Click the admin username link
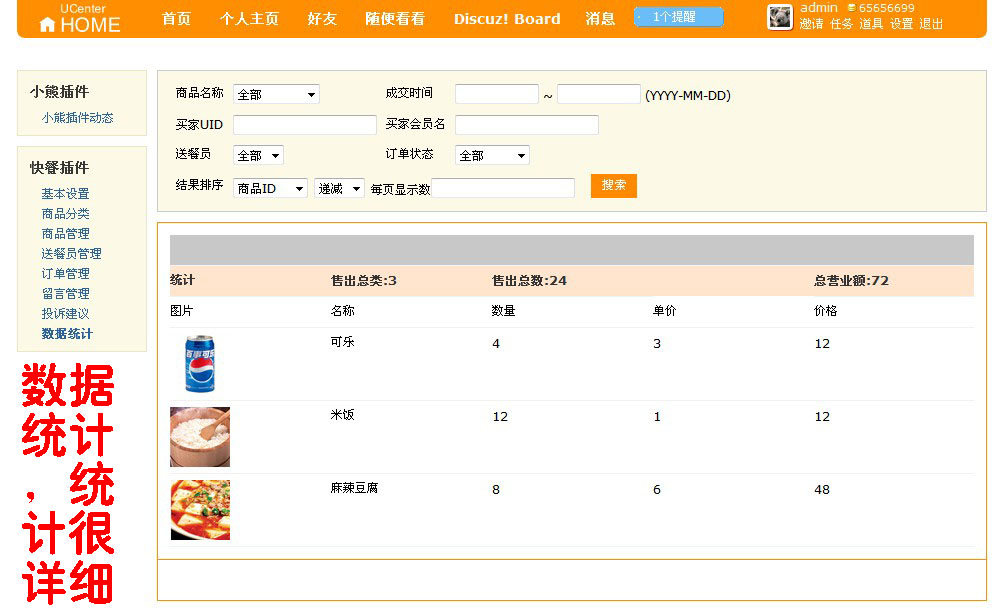 point(819,8)
